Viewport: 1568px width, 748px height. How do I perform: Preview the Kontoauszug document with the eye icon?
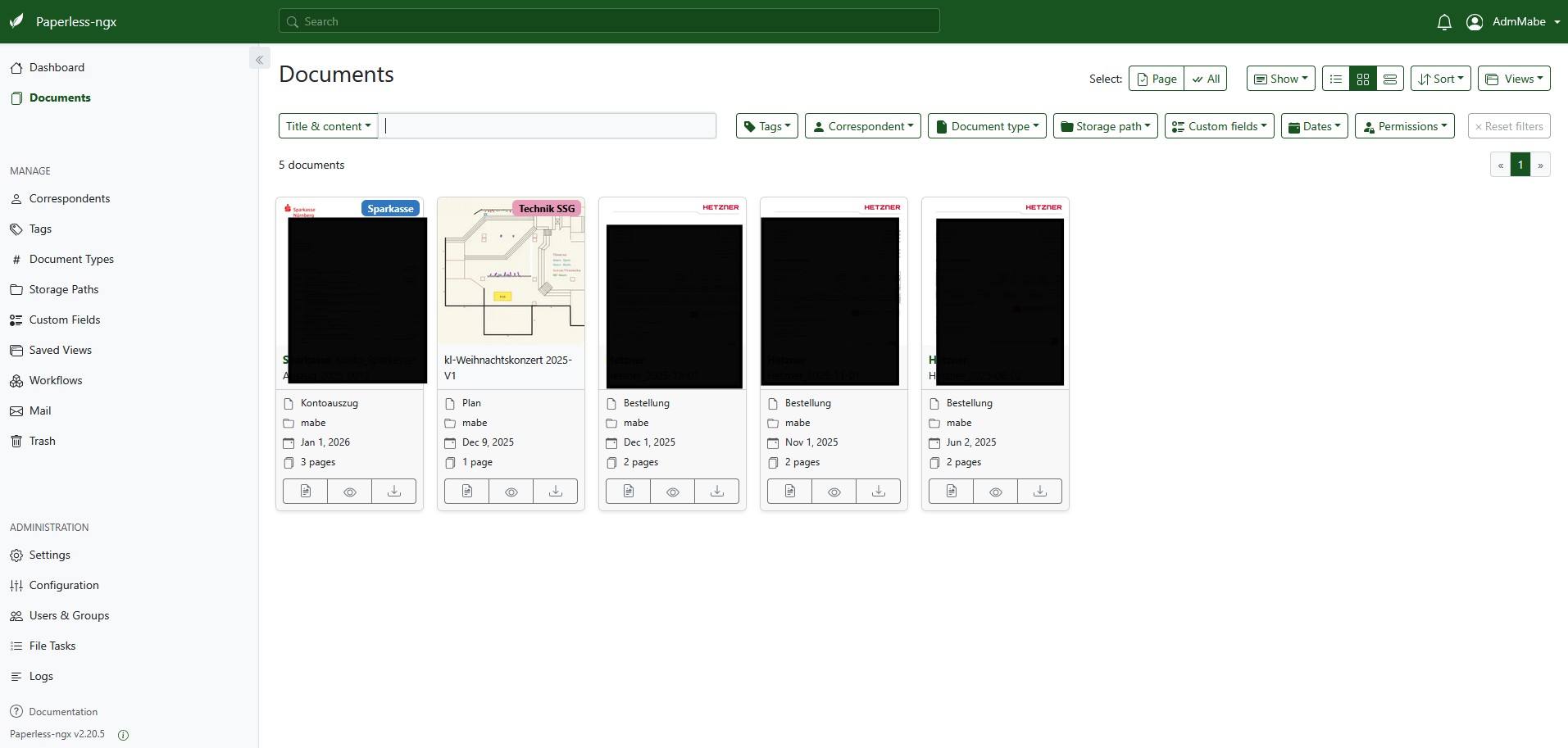(350, 492)
